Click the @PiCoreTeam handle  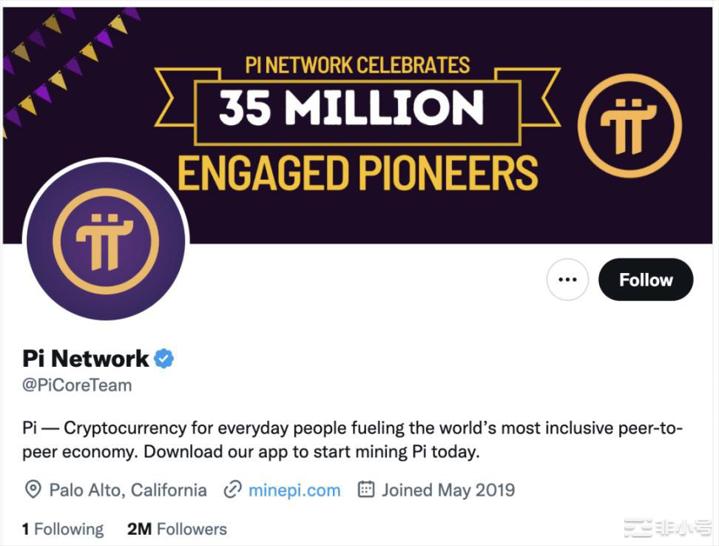(77, 385)
